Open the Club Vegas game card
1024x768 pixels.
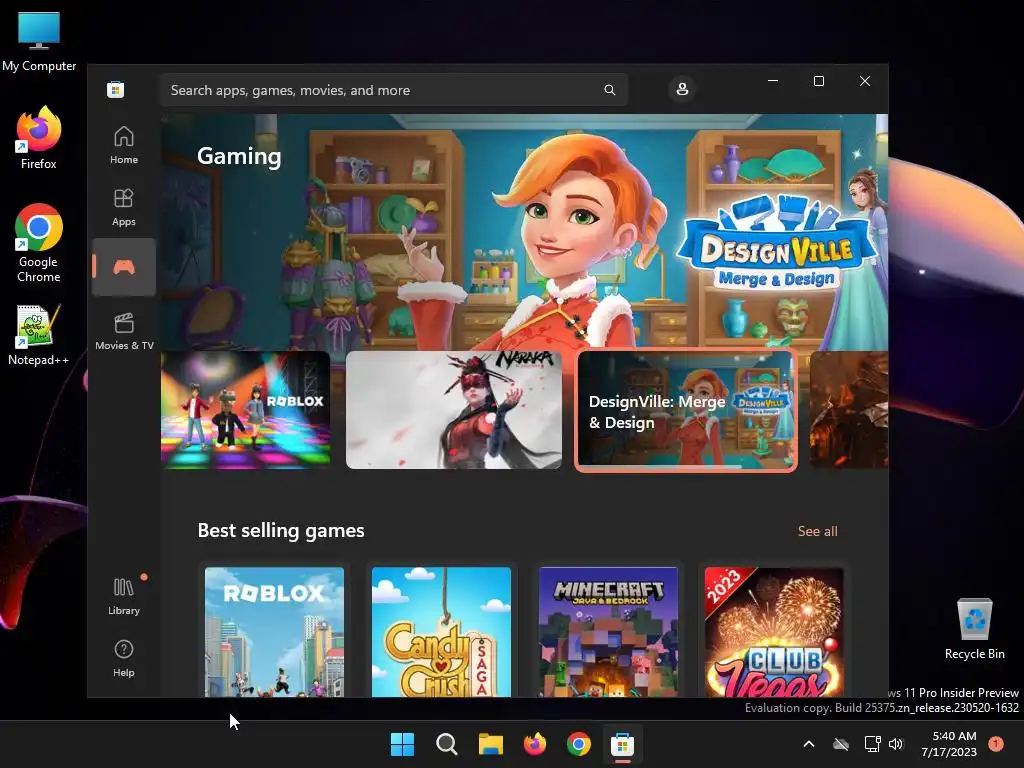pyautogui.click(x=775, y=632)
